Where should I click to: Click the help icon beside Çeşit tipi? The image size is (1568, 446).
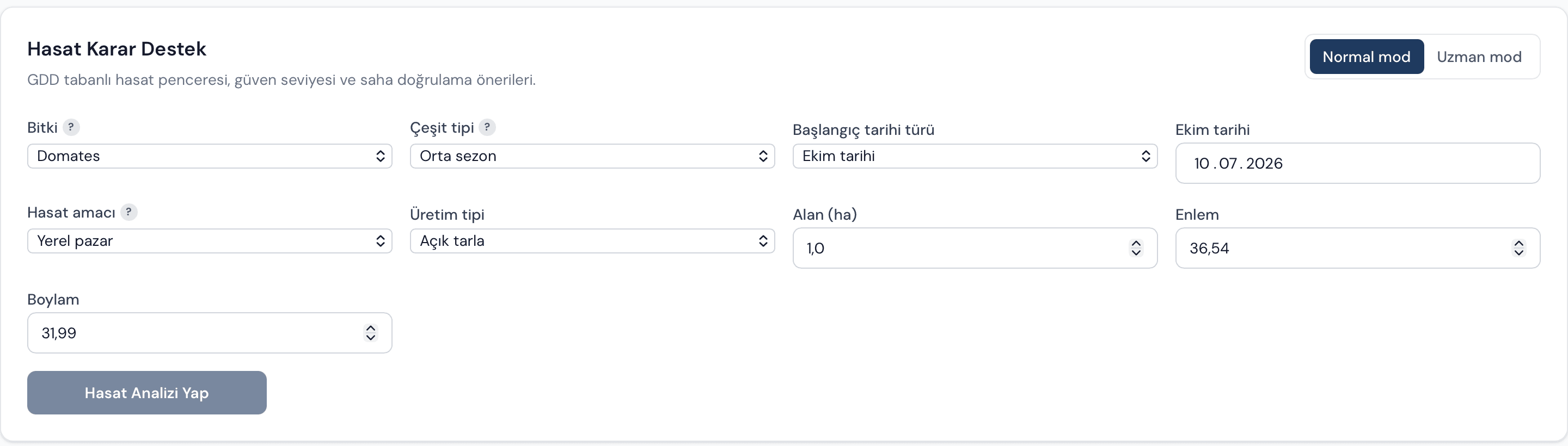[x=487, y=127]
